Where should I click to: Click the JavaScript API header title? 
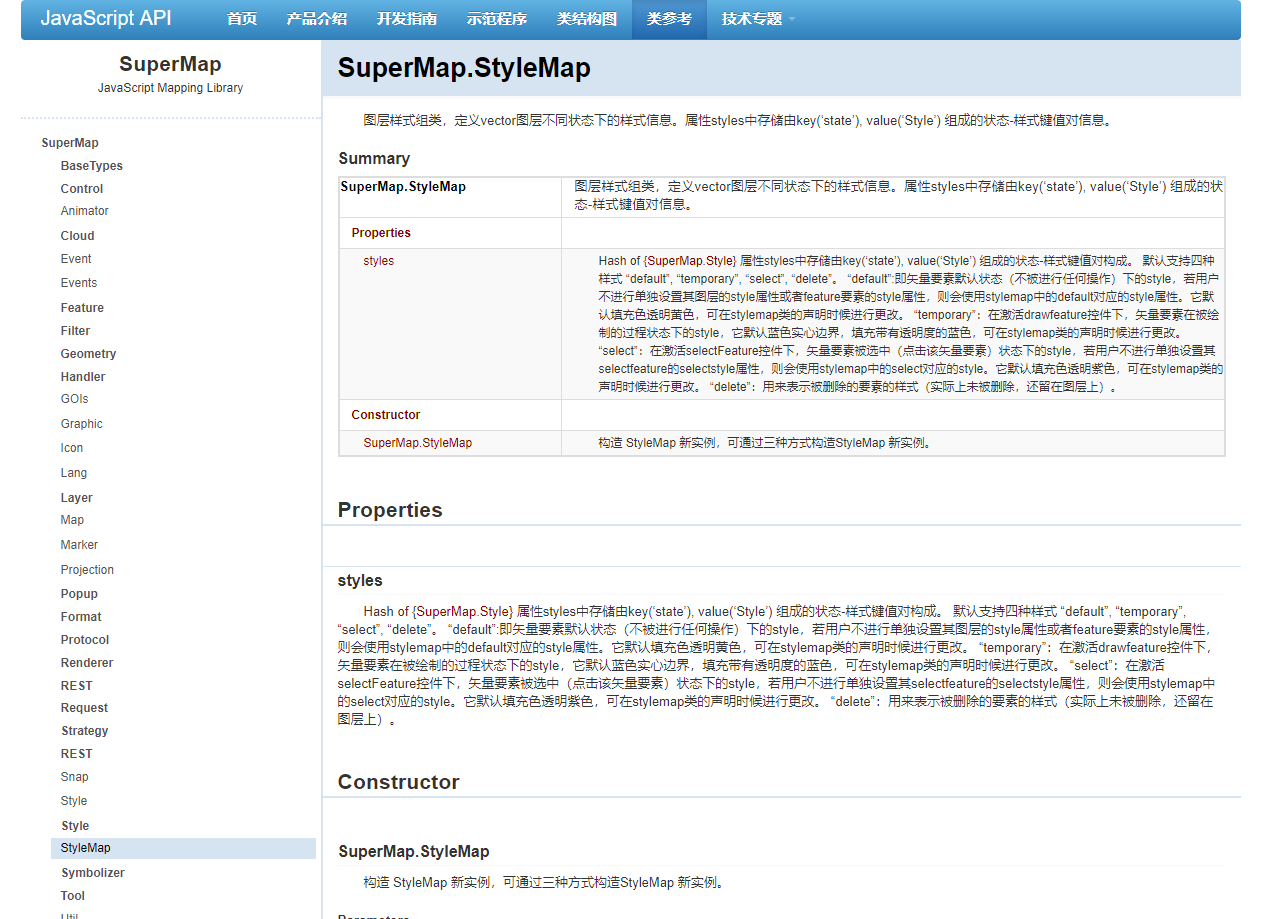point(106,19)
